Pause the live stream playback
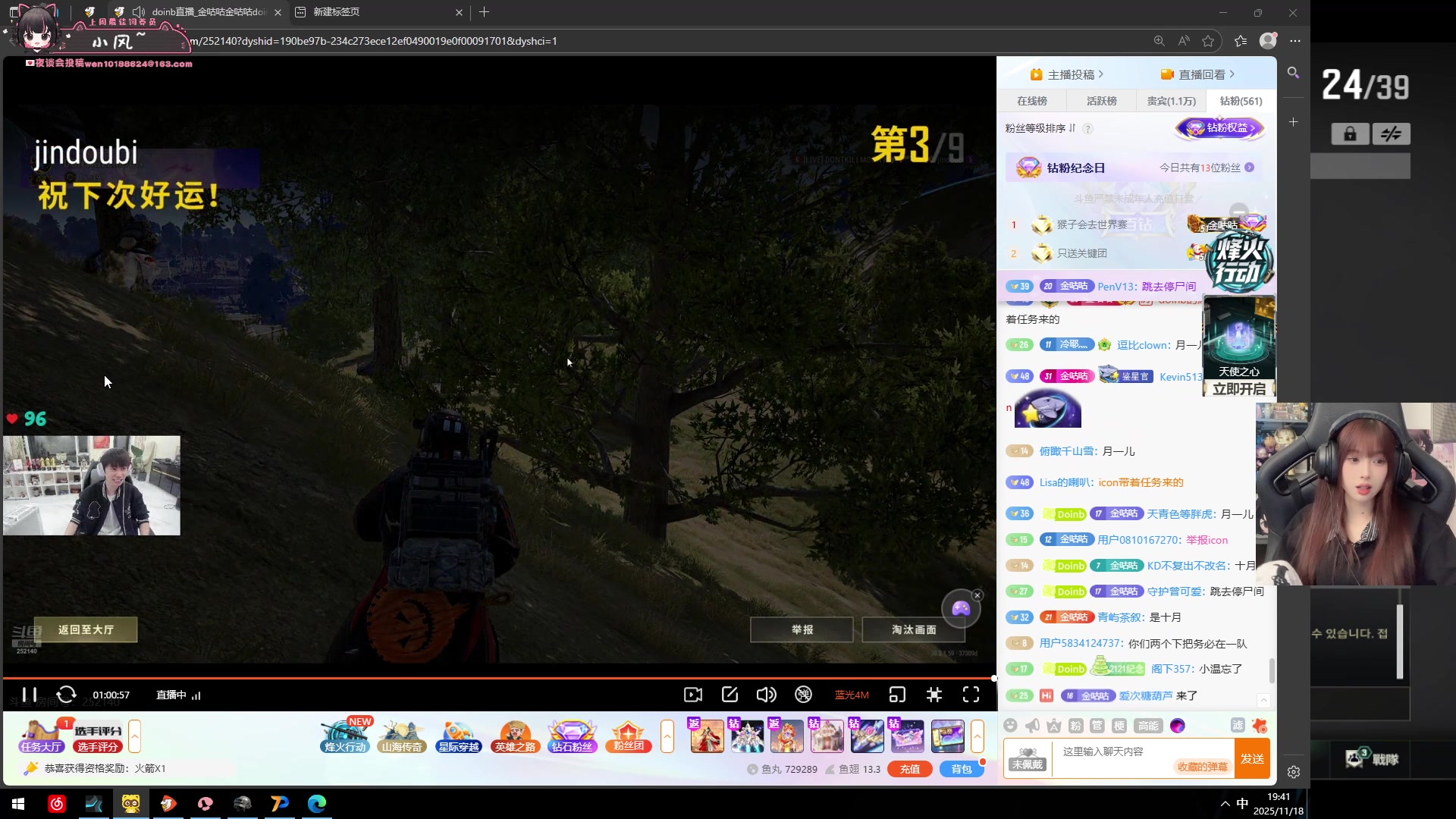Image resolution: width=1456 pixels, height=819 pixels. click(x=29, y=695)
